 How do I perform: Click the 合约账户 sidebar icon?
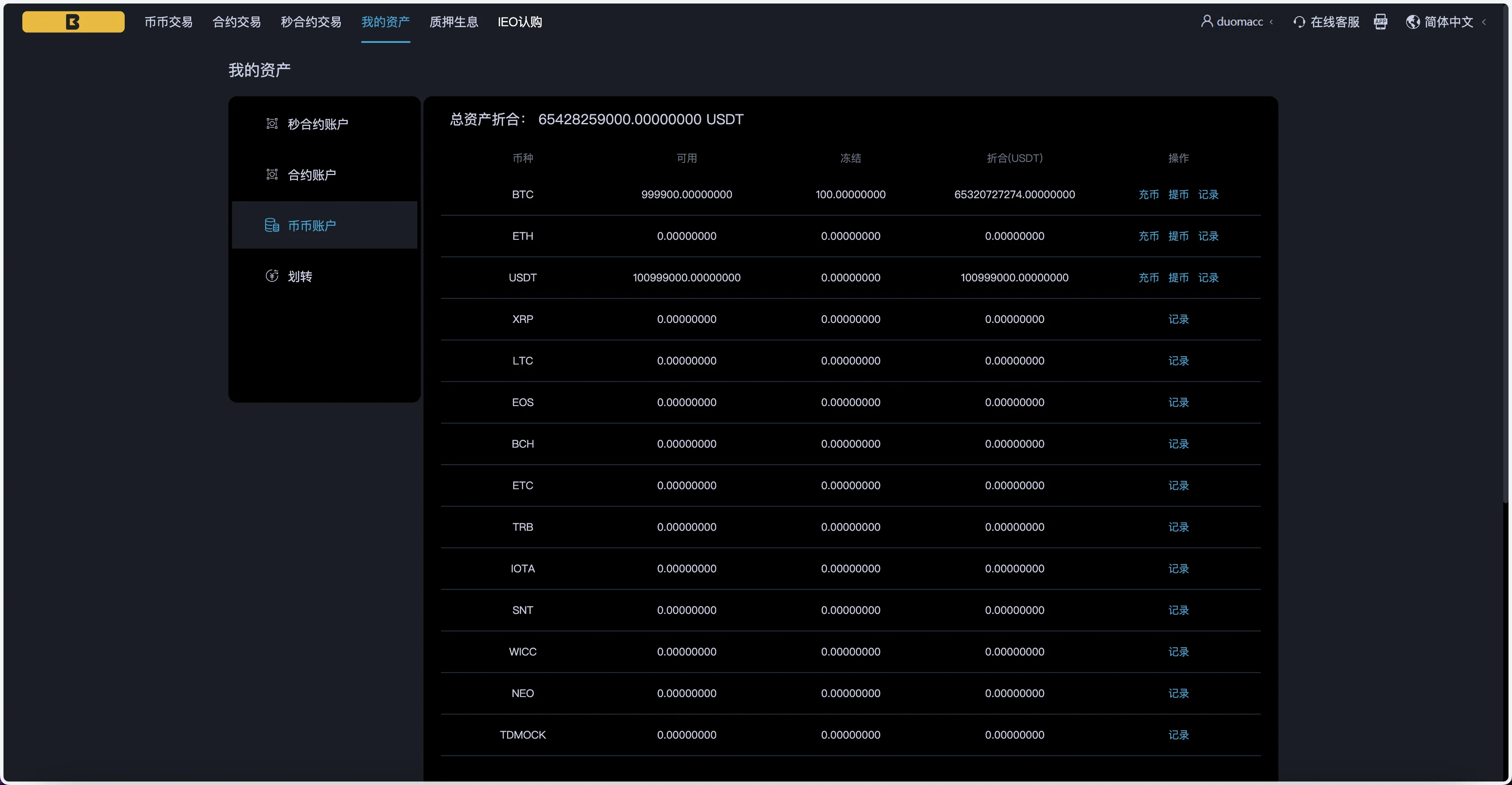click(x=272, y=175)
